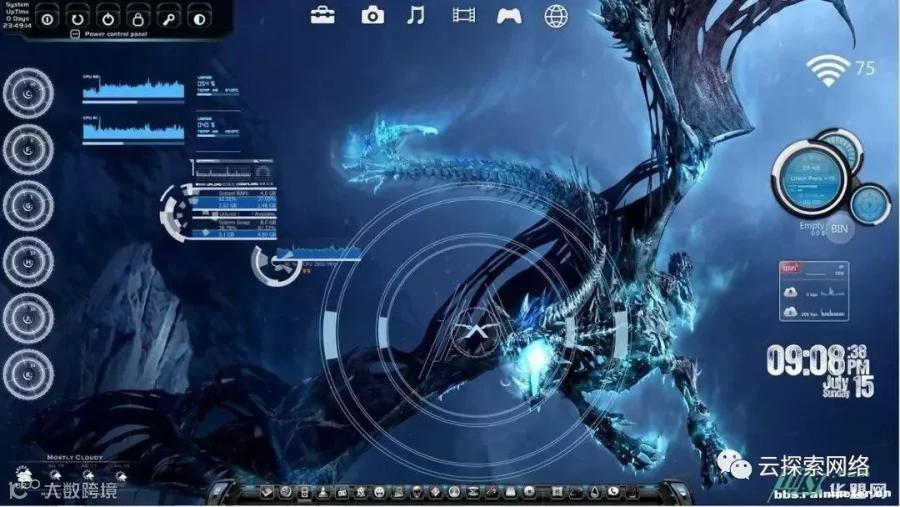The width and height of the screenshot is (900, 507).
Task: Click the X logo in center ring
Action: click(475, 332)
